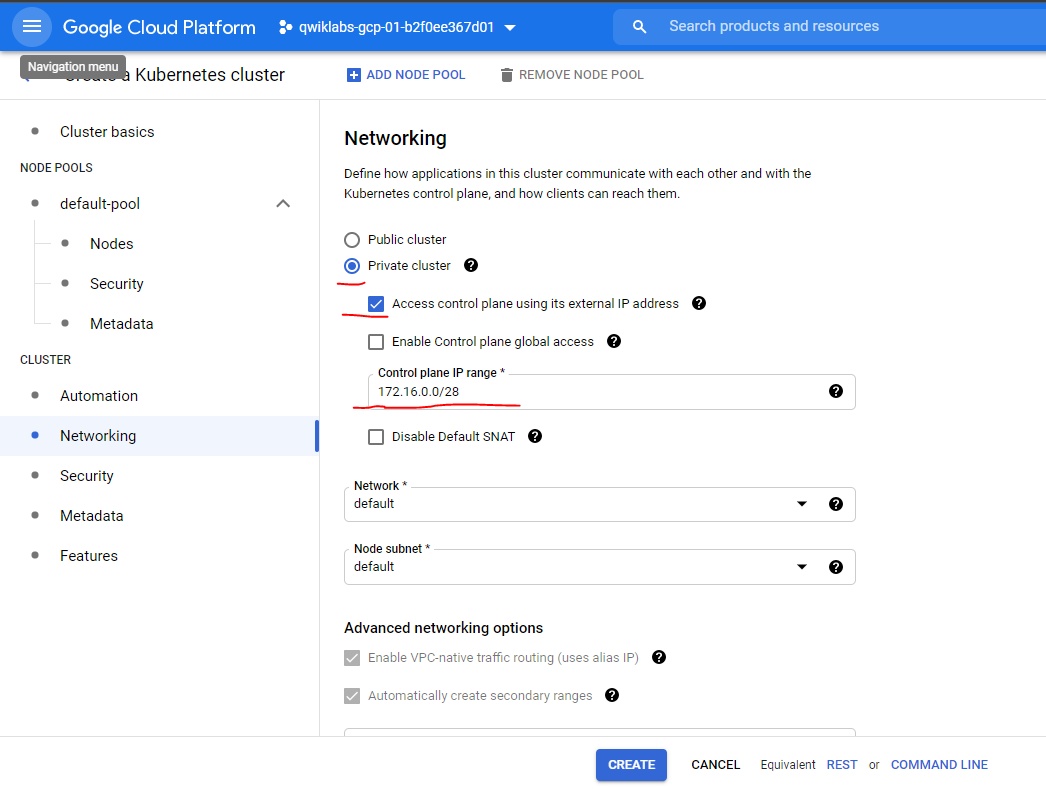The width and height of the screenshot is (1046, 789).
Task: Open help icon in Control plane IP range field
Action: click(x=835, y=391)
